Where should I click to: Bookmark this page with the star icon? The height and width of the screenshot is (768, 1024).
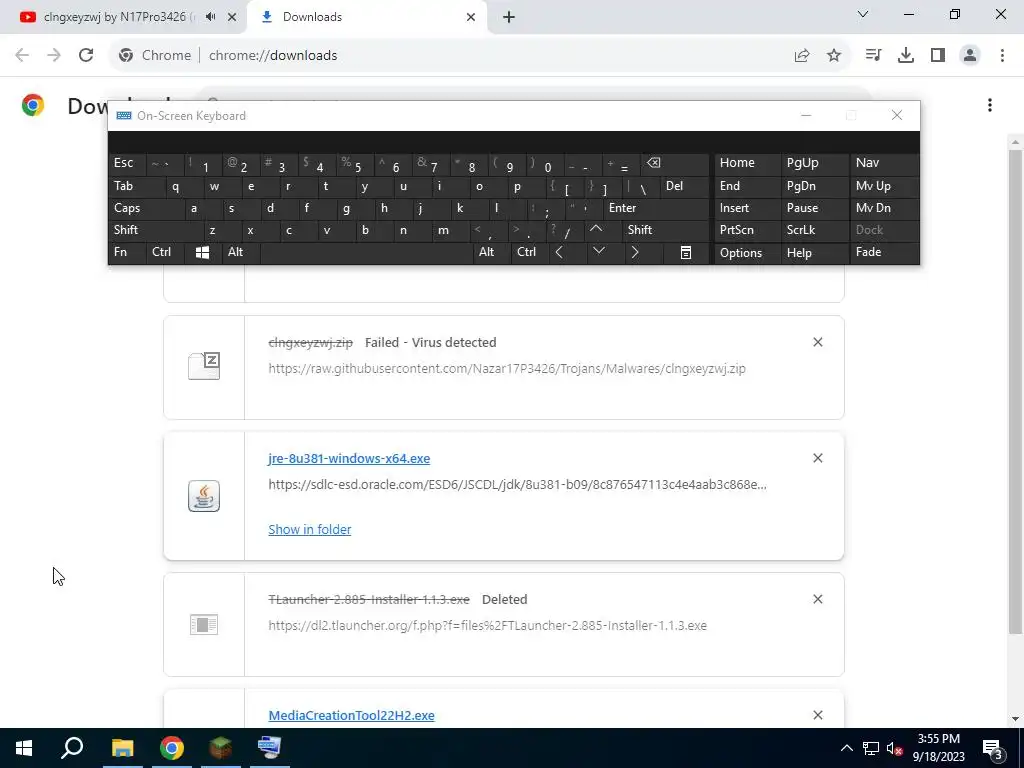[834, 56]
